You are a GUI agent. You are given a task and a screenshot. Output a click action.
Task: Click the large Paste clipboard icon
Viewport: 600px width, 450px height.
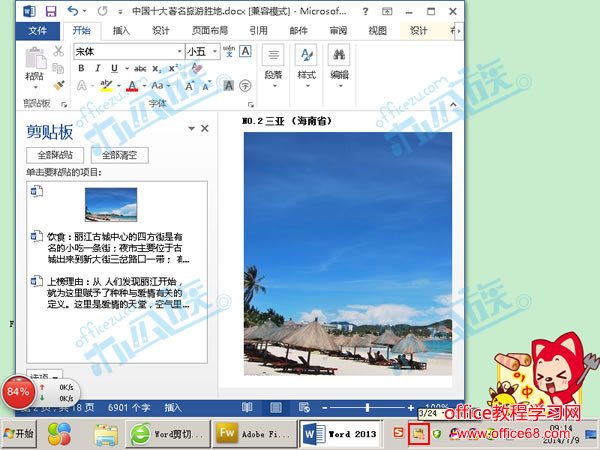(x=35, y=59)
